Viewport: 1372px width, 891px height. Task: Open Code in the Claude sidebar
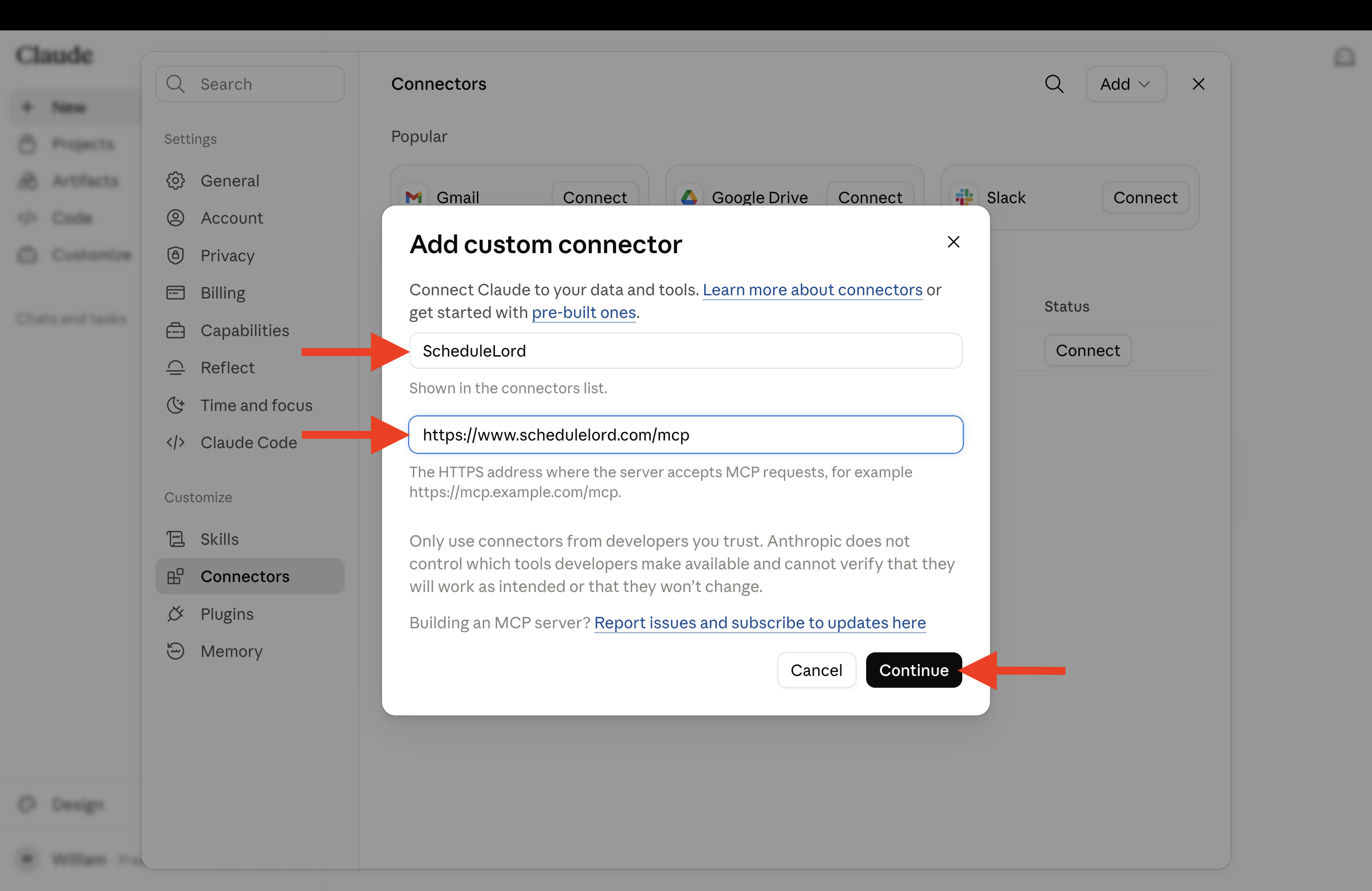pyautogui.click(x=75, y=218)
